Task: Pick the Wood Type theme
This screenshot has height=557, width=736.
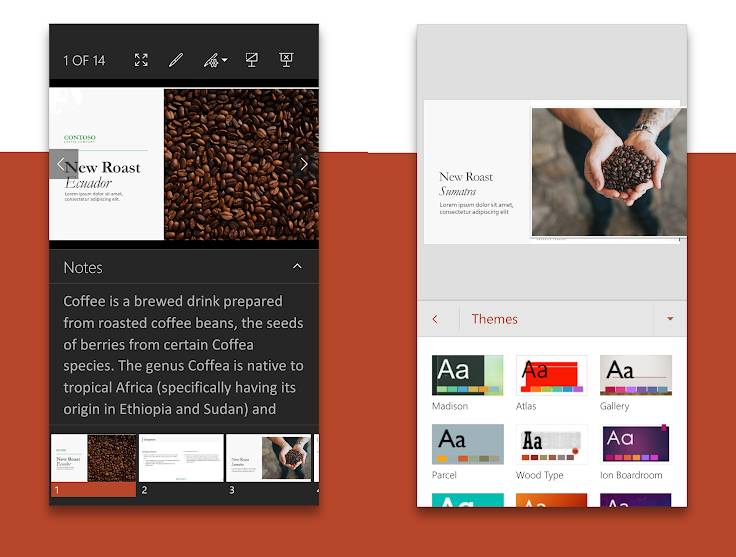Action: tap(551, 444)
